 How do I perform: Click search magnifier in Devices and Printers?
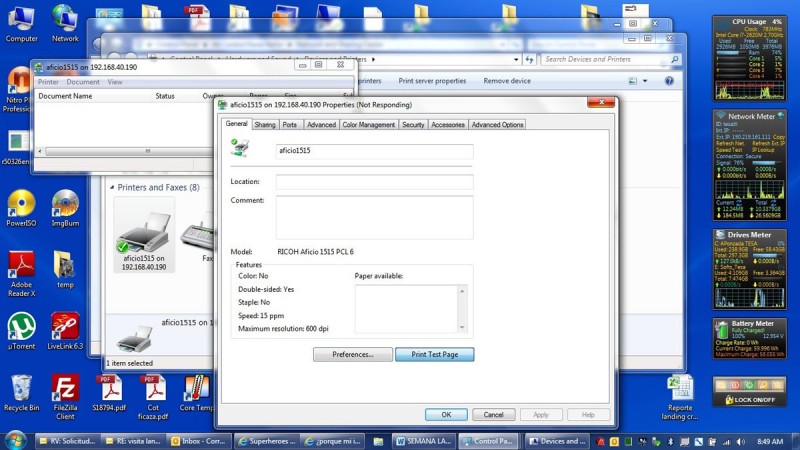[x=674, y=59]
